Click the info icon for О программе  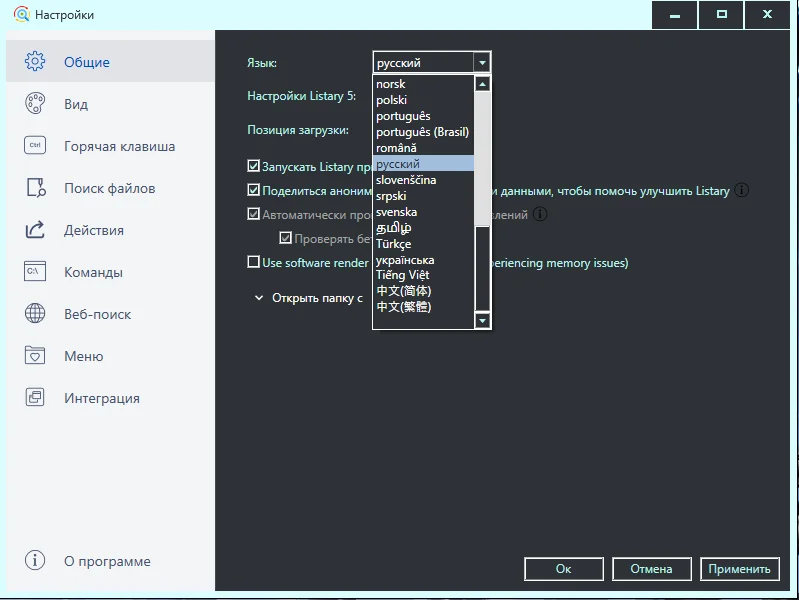click(x=35, y=561)
